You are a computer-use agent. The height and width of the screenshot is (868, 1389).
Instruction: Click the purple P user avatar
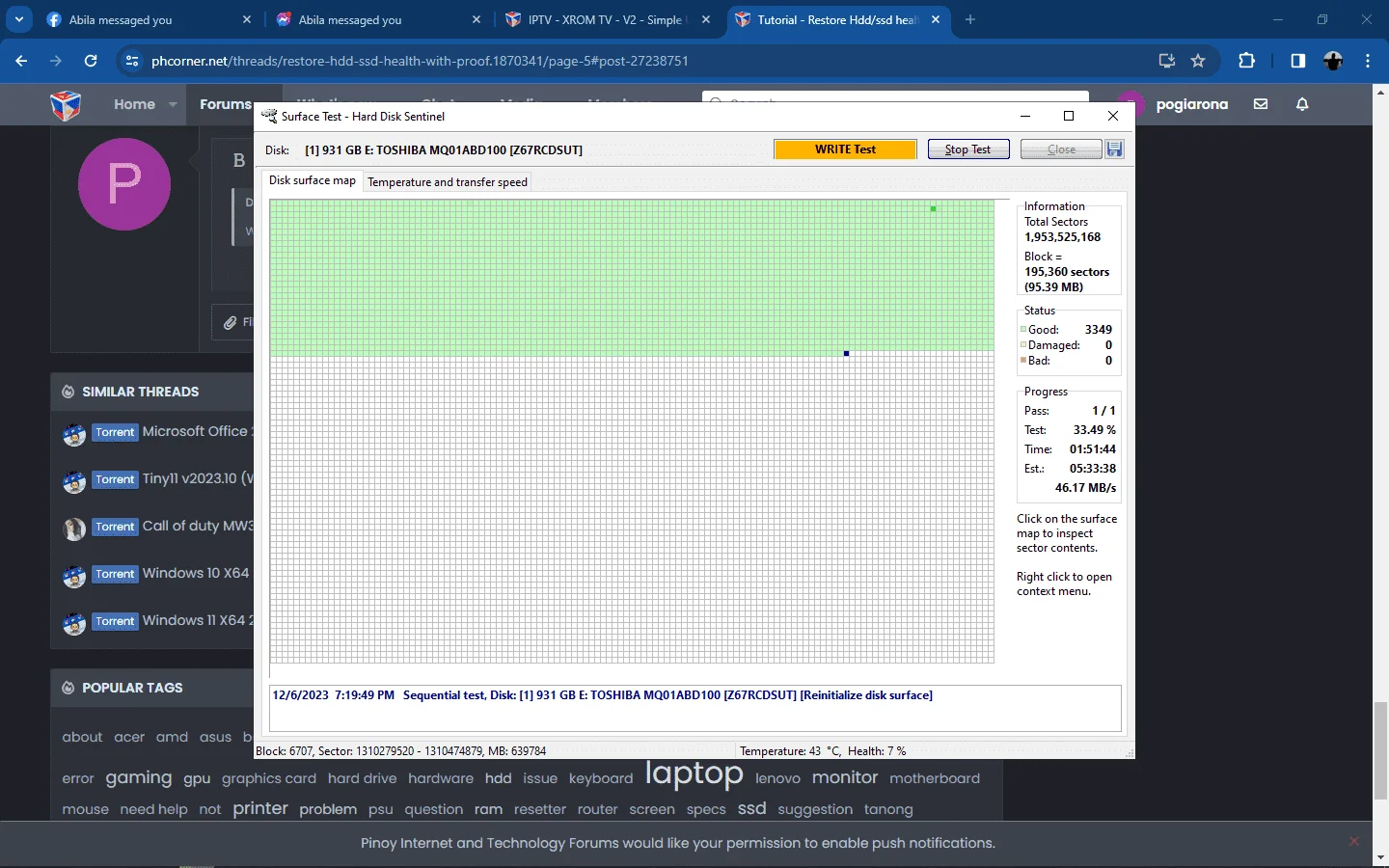click(x=124, y=184)
